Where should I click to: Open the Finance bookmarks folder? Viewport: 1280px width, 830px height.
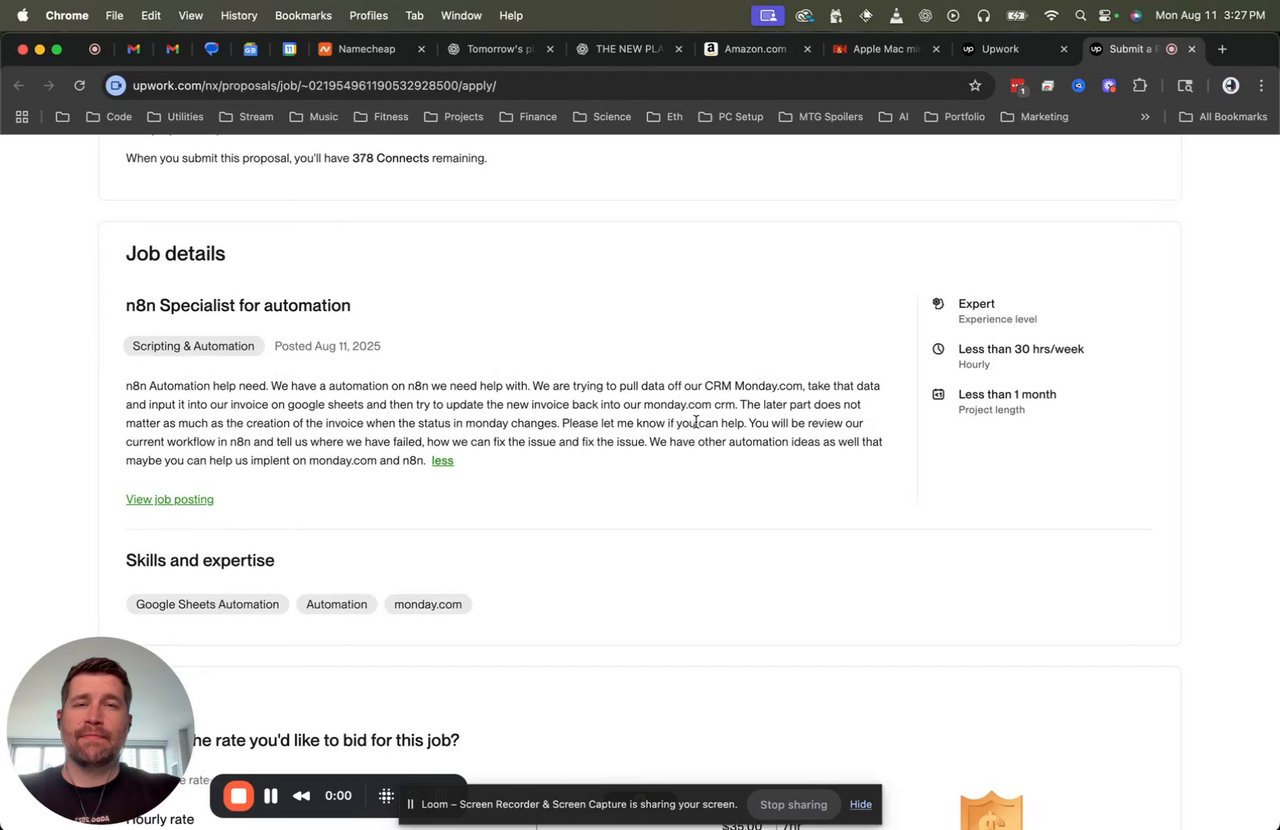528,117
